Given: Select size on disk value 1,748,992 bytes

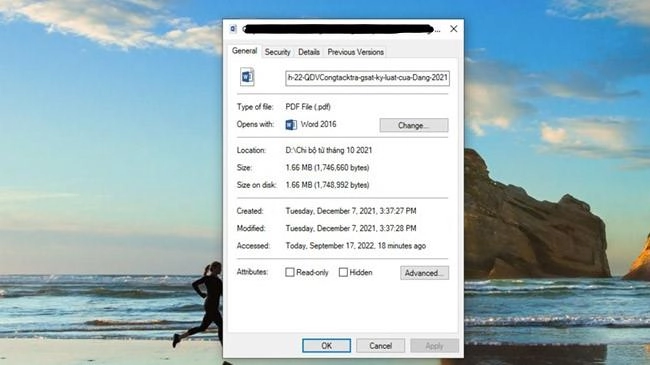Looking at the screenshot, I should (327, 185).
